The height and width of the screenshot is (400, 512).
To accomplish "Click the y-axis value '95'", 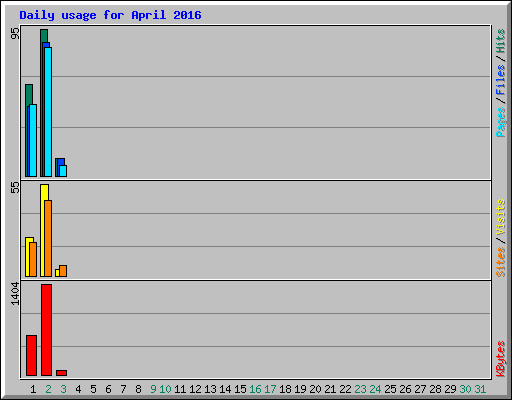I will (15, 33).
